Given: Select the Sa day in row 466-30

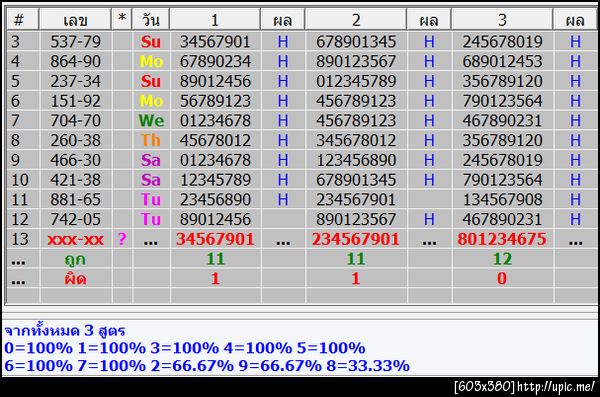Looking at the screenshot, I should 151,160.
